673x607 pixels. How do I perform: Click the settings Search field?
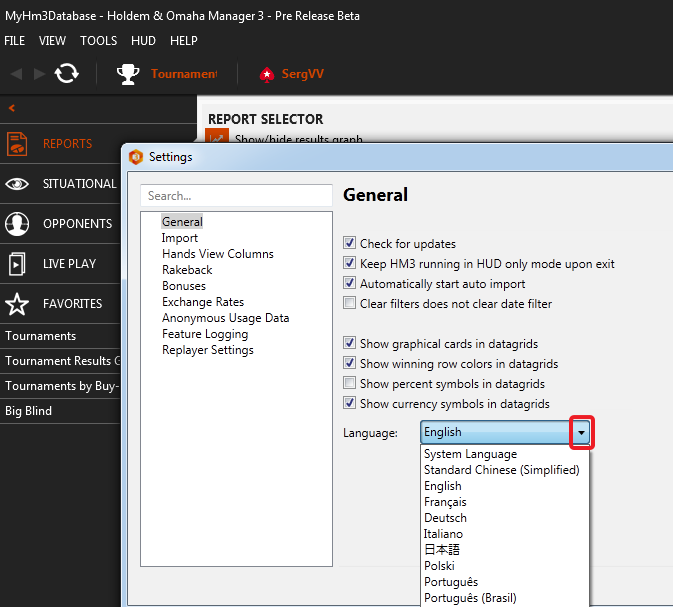coord(236,196)
